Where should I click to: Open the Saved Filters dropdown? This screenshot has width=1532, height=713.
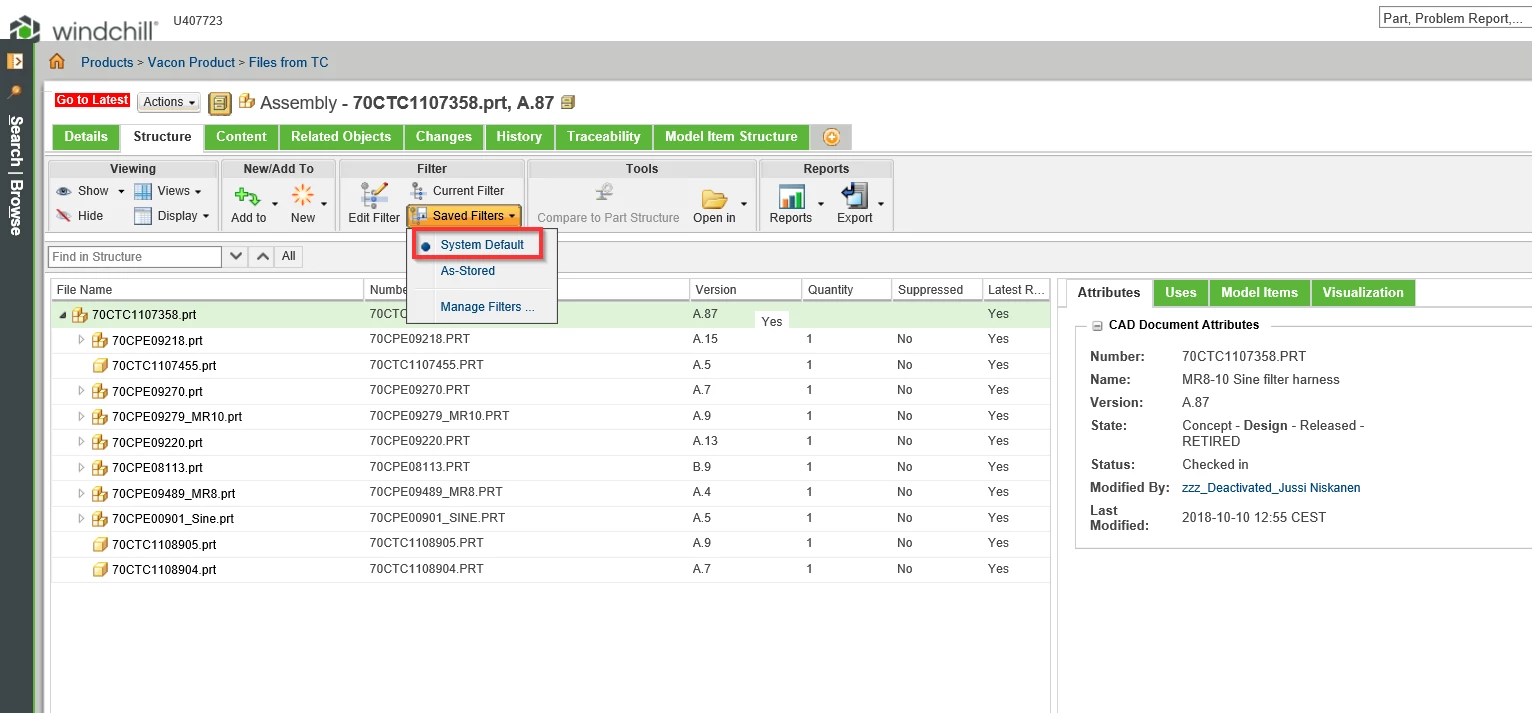pyautogui.click(x=464, y=216)
